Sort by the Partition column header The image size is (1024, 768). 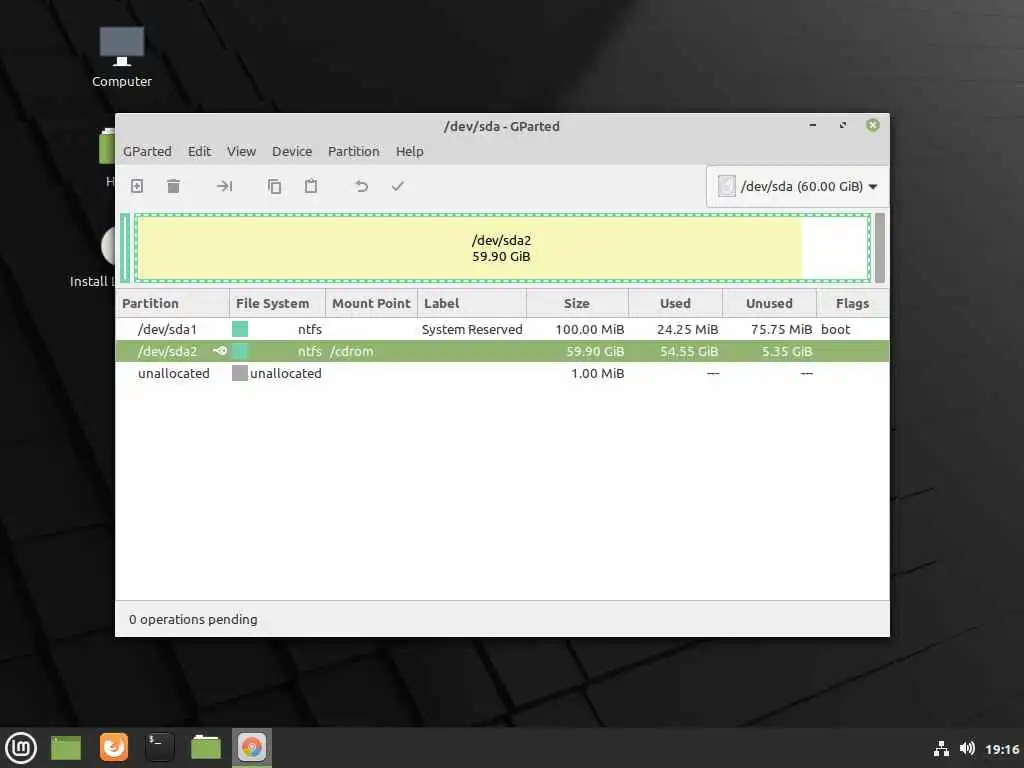pyautogui.click(x=172, y=303)
